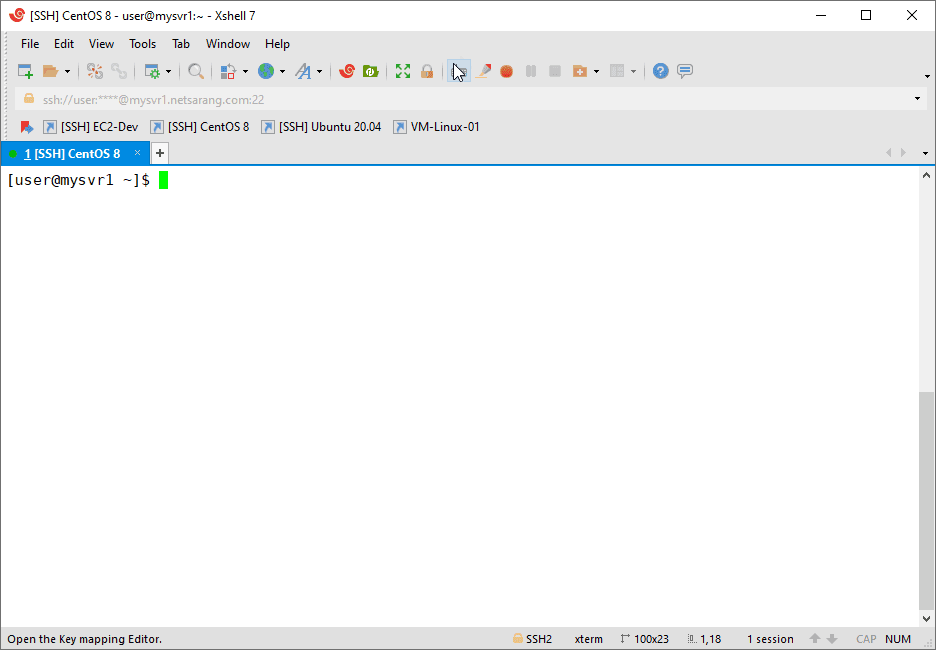This screenshot has width=936, height=650.
Task: Click the Disconnect toolbar icon
Action: (x=95, y=72)
